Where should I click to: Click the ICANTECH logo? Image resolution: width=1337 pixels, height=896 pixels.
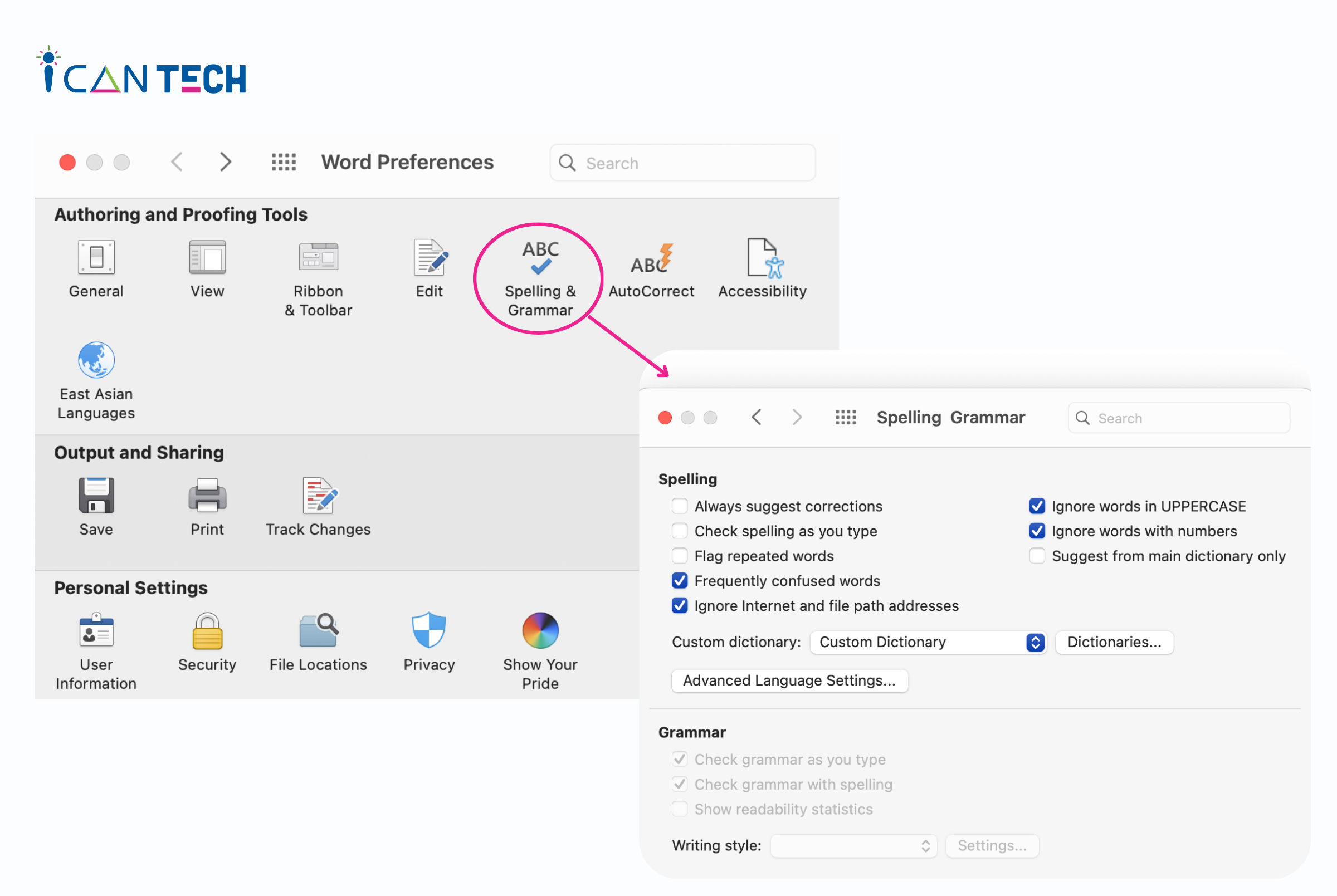click(141, 70)
